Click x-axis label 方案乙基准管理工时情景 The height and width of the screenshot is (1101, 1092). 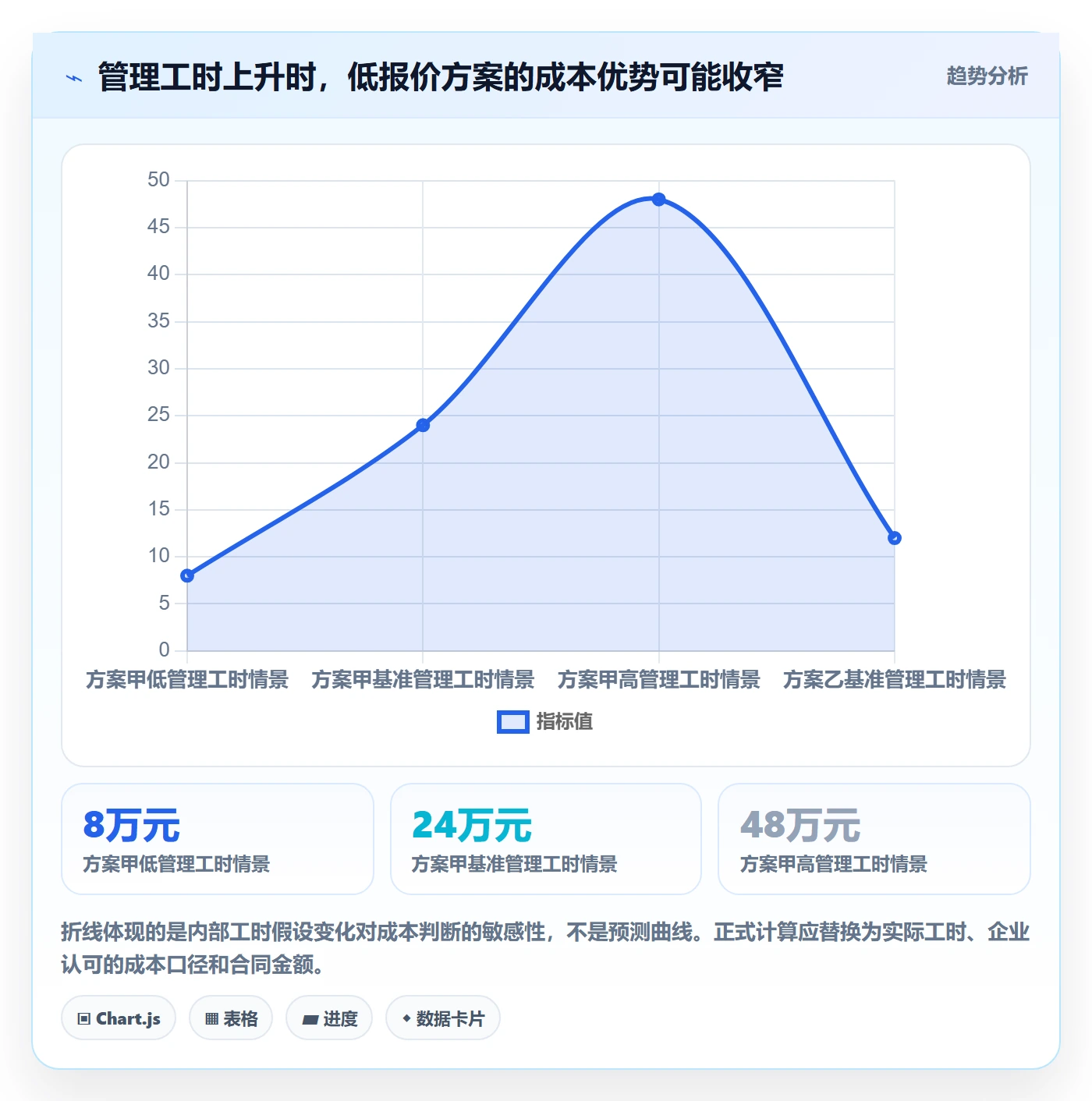click(895, 680)
